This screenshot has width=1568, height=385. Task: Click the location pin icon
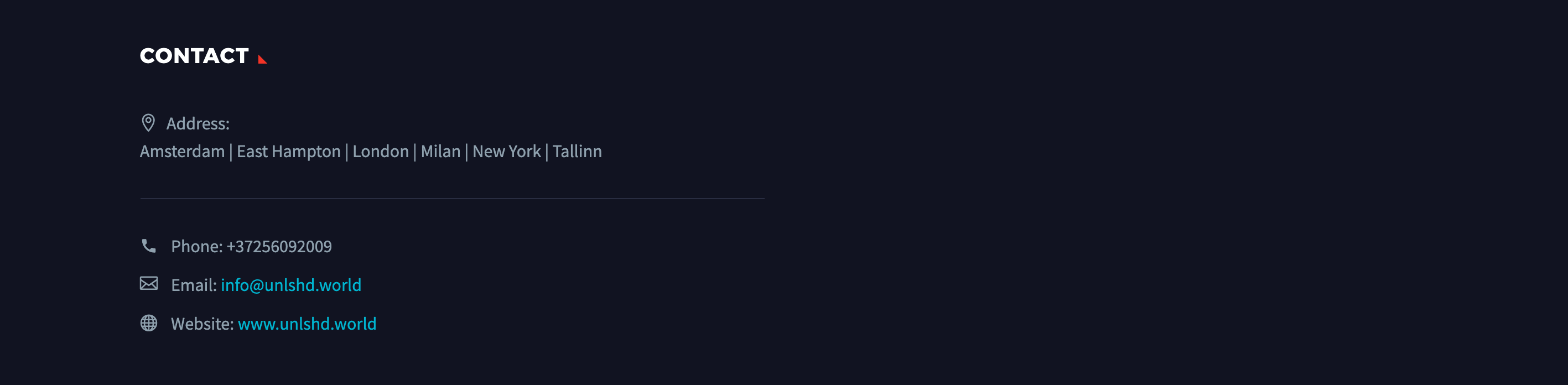[148, 123]
